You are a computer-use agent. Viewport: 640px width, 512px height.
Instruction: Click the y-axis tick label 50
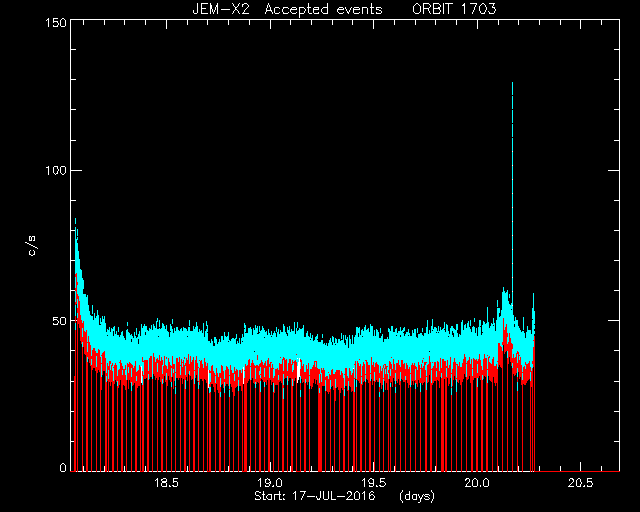click(x=60, y=321)
